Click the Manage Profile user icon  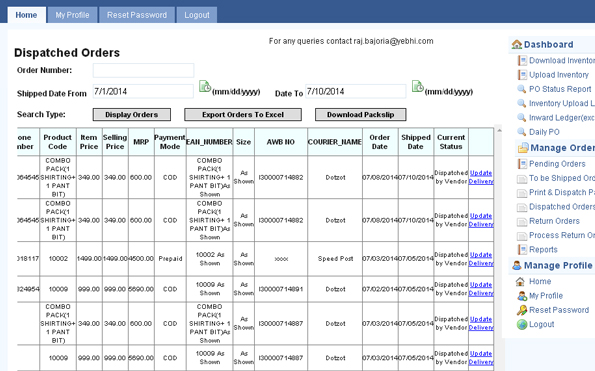517,265
